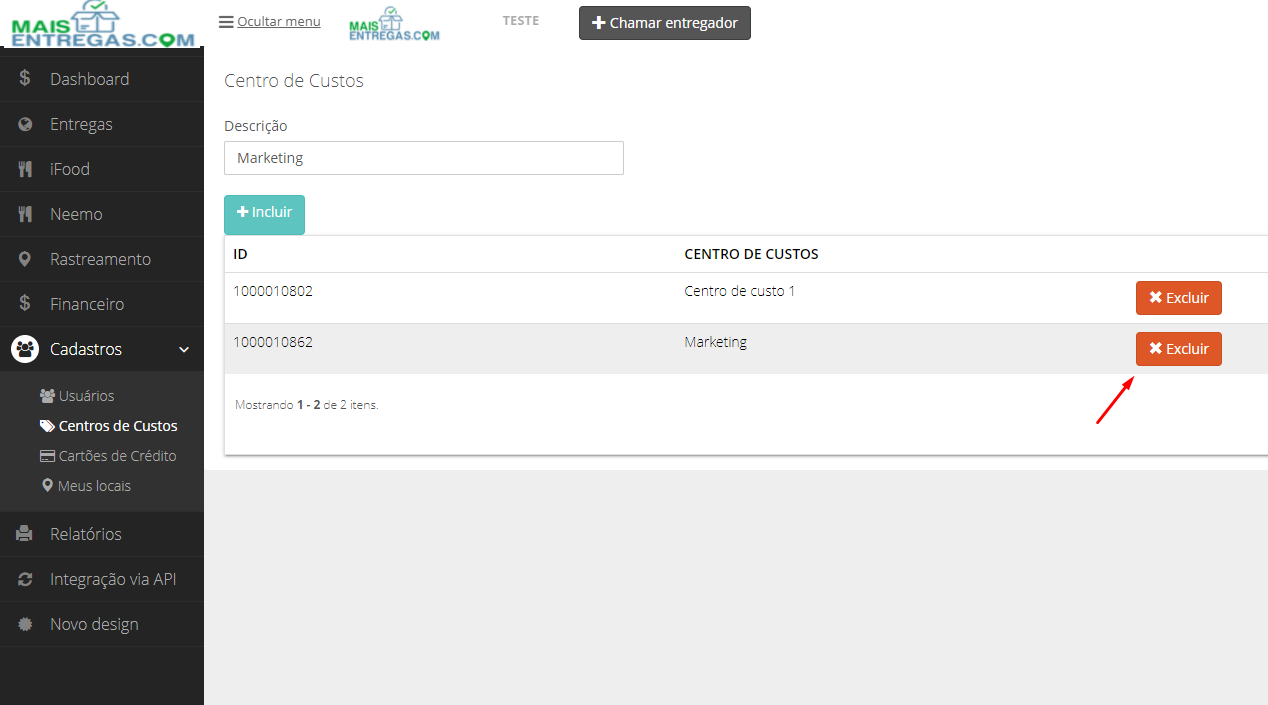Click the Relatórios printer icon

[x=25, y=534]
